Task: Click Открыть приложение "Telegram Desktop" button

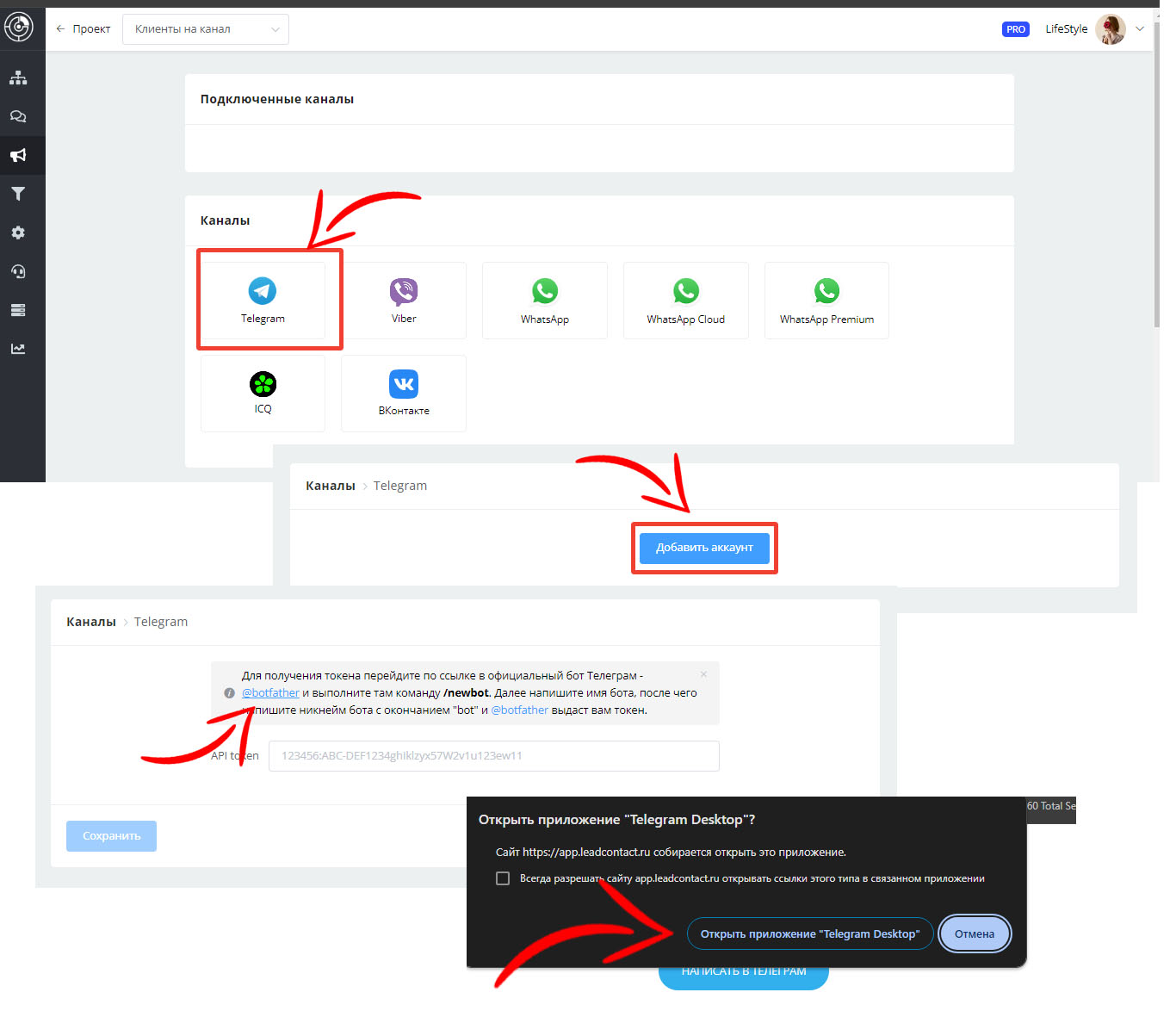Action: point(810,933)
